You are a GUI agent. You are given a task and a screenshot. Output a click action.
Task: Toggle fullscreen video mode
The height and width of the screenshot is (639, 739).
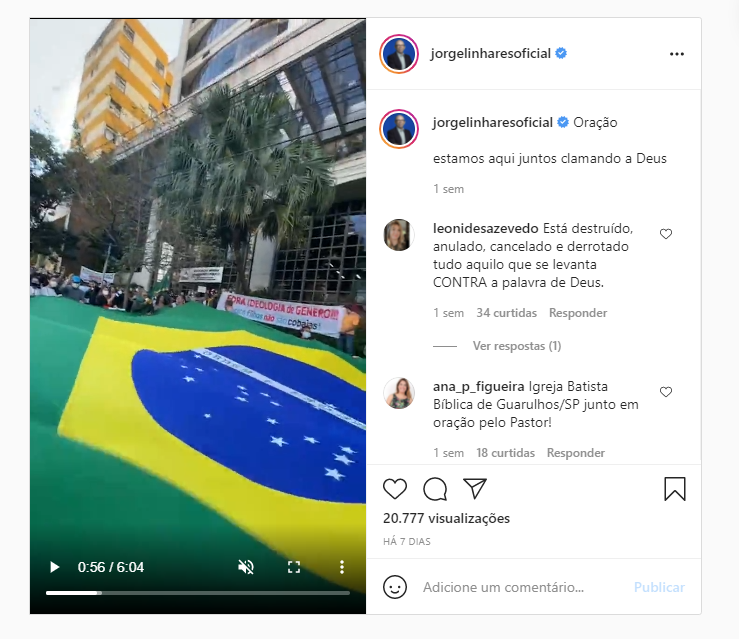(294, 567)
